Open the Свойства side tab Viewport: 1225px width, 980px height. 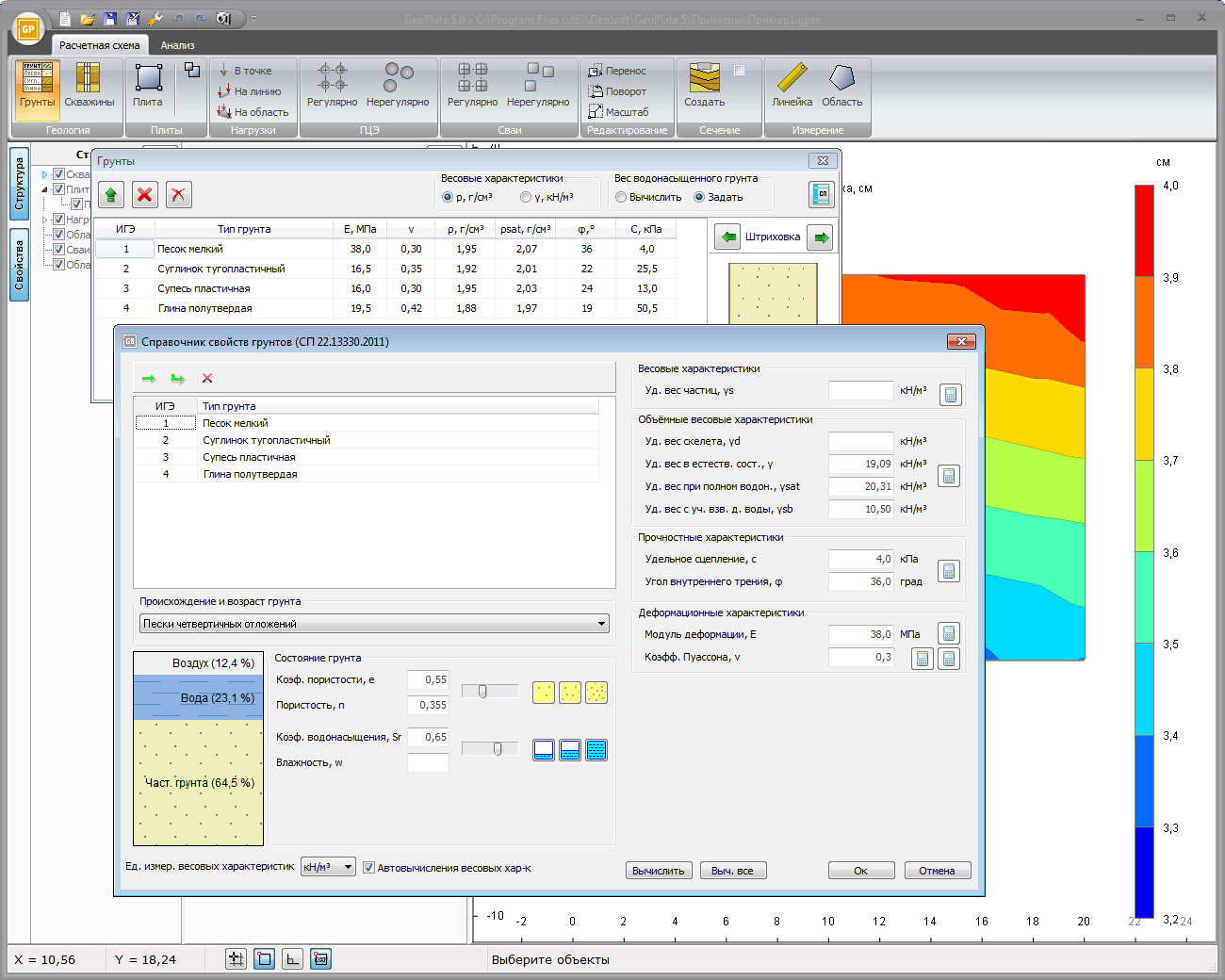(x=19, y=265)
